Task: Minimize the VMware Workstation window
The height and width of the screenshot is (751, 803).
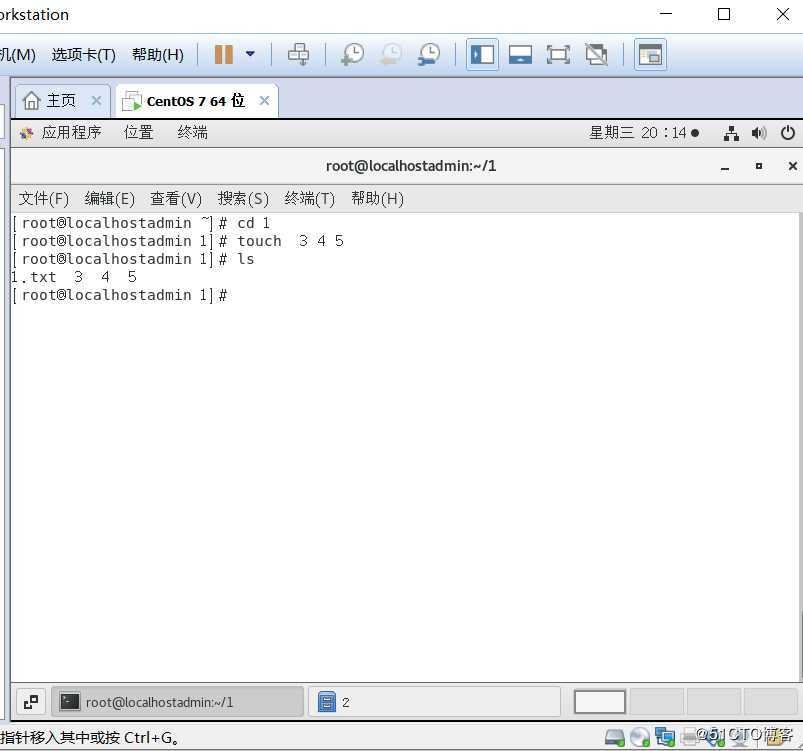Action: click(666, 14)
